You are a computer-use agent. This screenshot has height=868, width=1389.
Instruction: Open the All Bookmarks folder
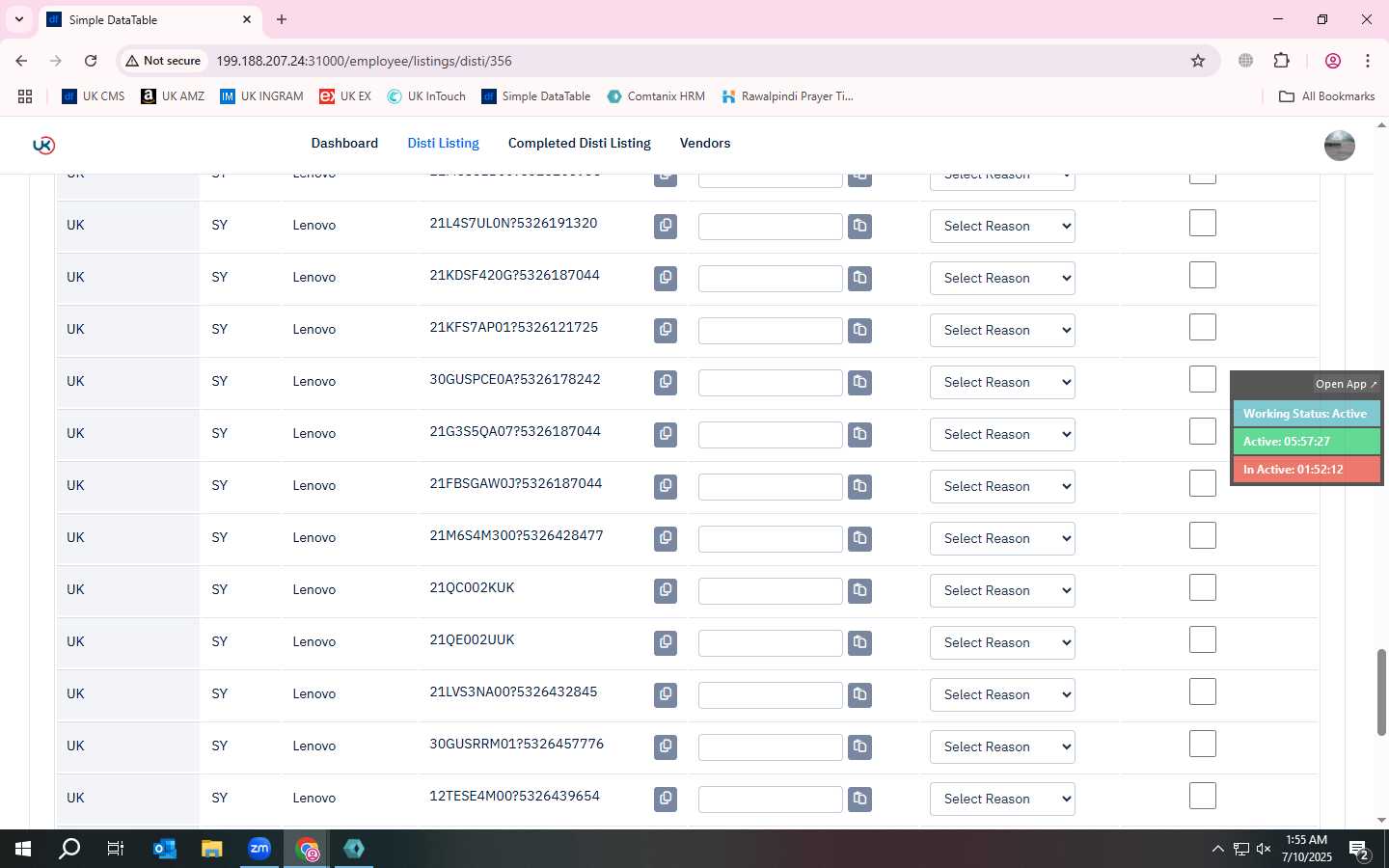[1326, 96]
